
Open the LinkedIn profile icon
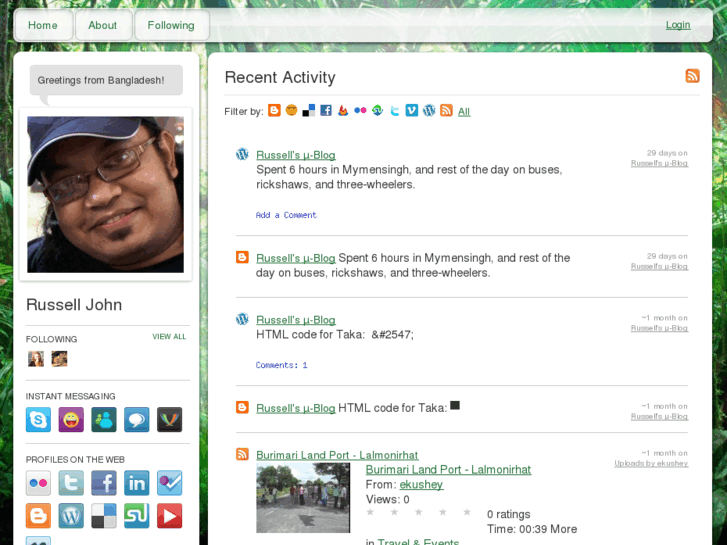(137, 483)
